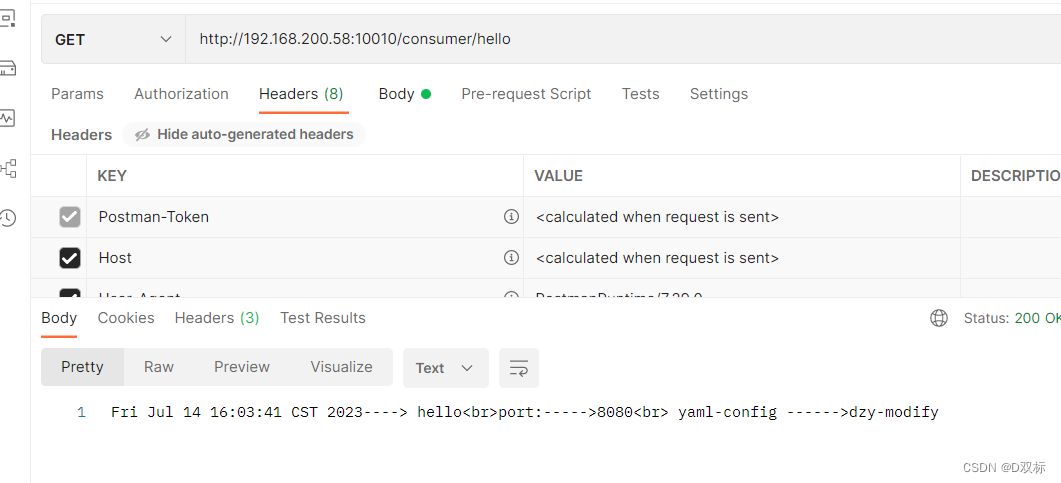Uncheck the Host header checkbox
The width and height of the screenshot is (1061, 483).
[70, 258]
